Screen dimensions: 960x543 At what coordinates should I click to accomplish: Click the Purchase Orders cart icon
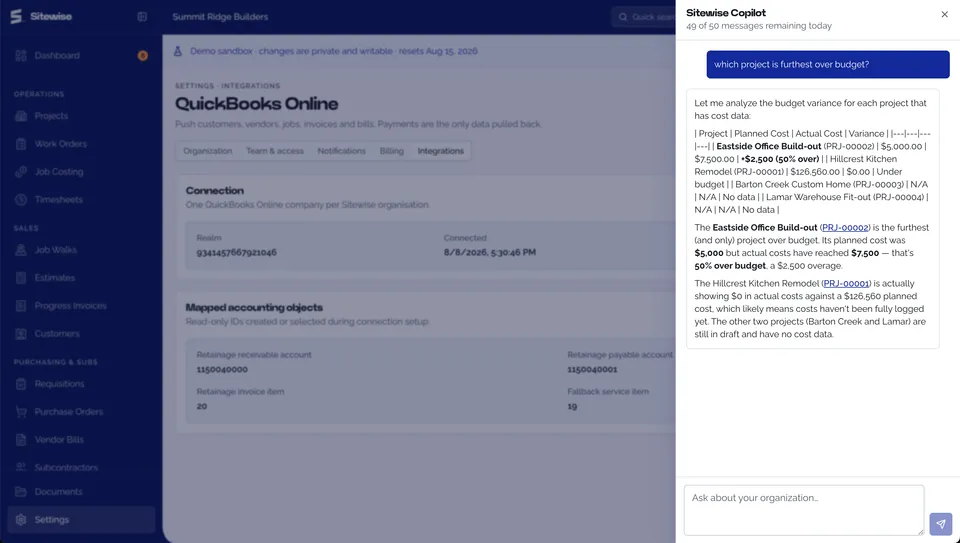21,412
